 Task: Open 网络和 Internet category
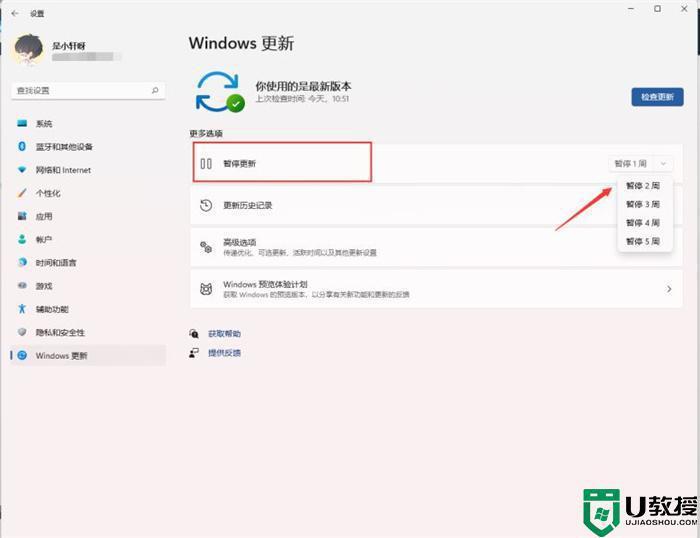88,170
